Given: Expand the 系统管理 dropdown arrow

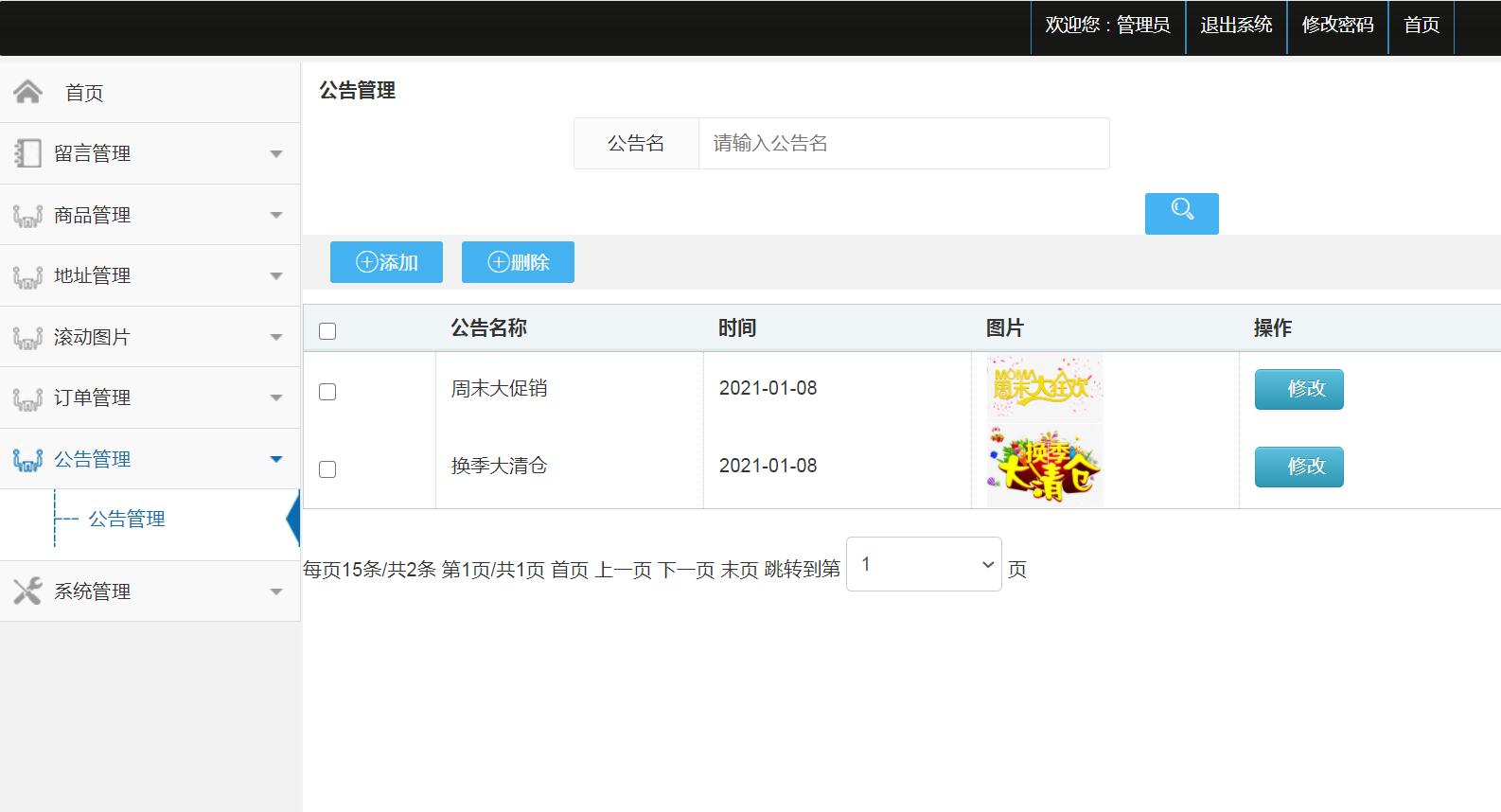Looking at the screenshot, I should pyautogui.click(x=276, y=591).
